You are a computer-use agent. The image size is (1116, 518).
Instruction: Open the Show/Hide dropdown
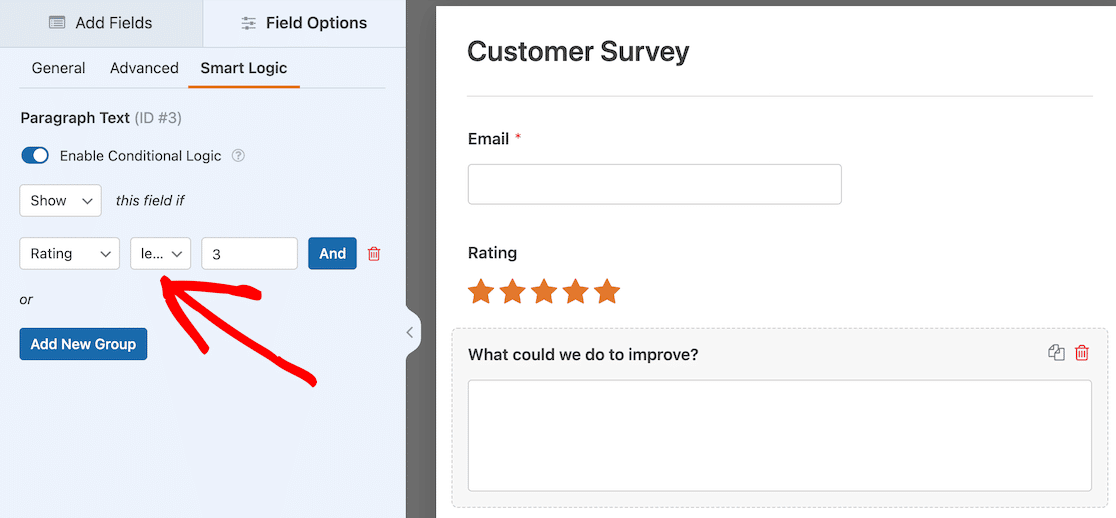(60, 200)
